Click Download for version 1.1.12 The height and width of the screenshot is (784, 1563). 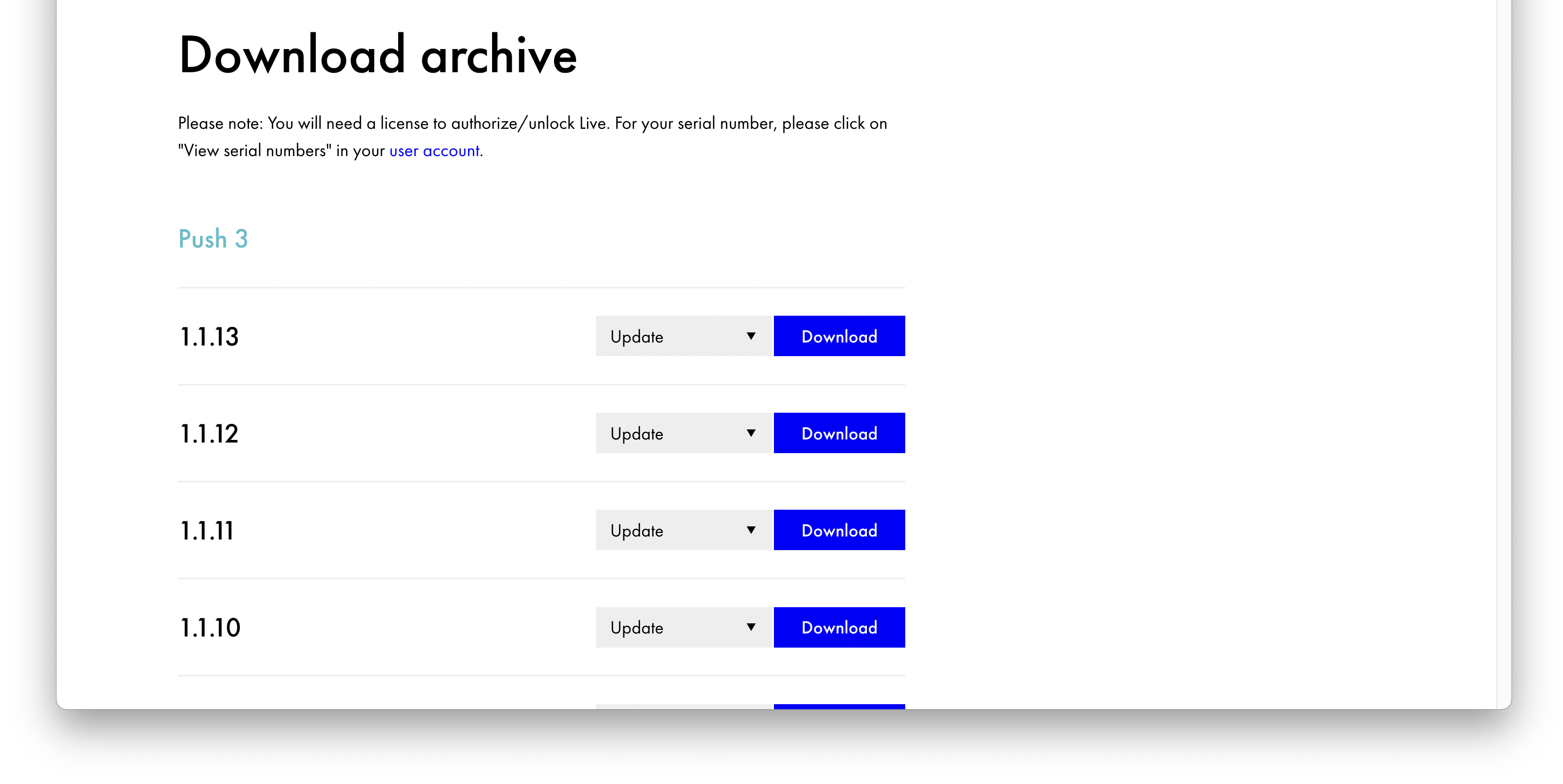(x=839, y=433)
